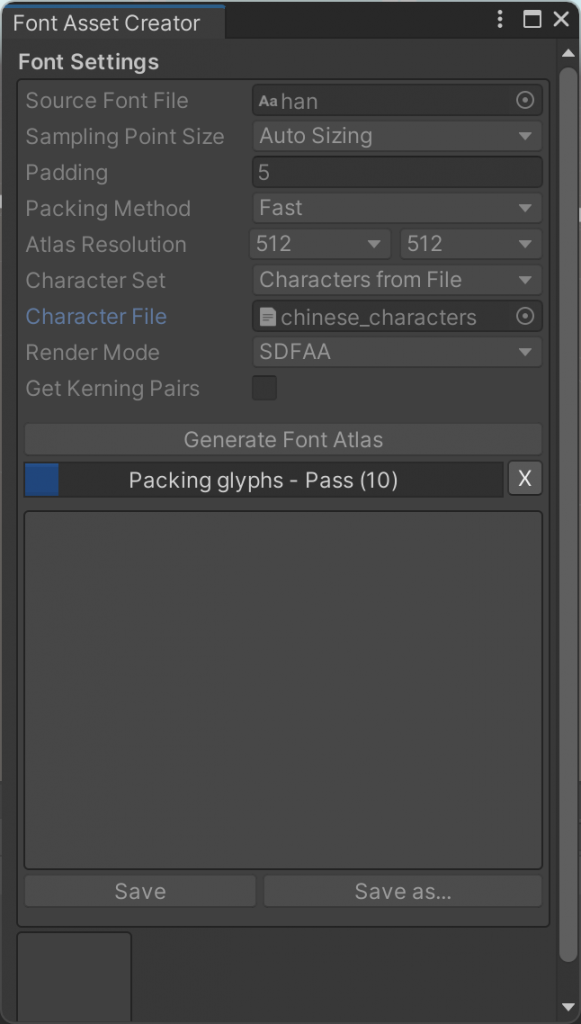
Task: Open the panel's three-dot options menu
Action: (x=500, y=19)
